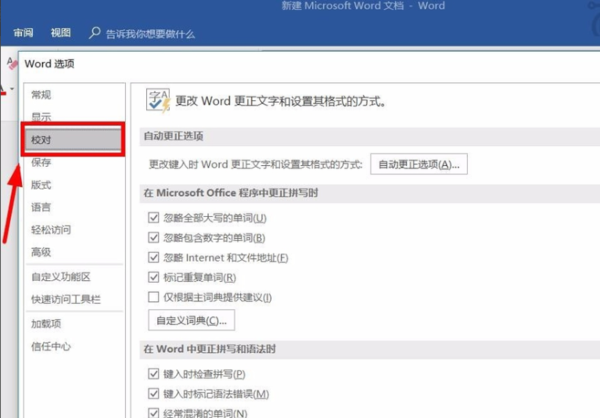Enable 仅根据主词典提供建议 checkbox

point(153,297)
